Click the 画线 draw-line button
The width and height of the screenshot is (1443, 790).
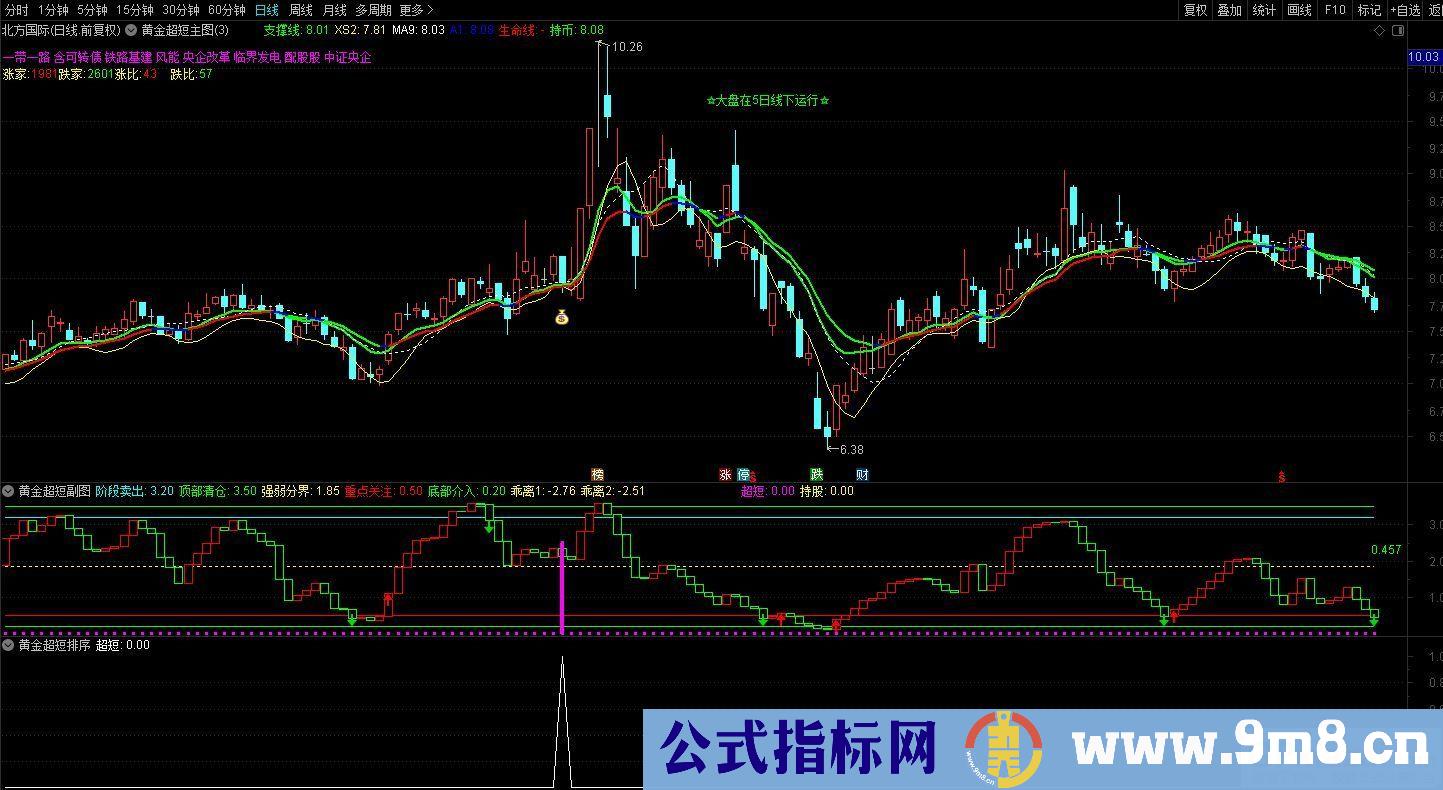(x=1299, y=10)
